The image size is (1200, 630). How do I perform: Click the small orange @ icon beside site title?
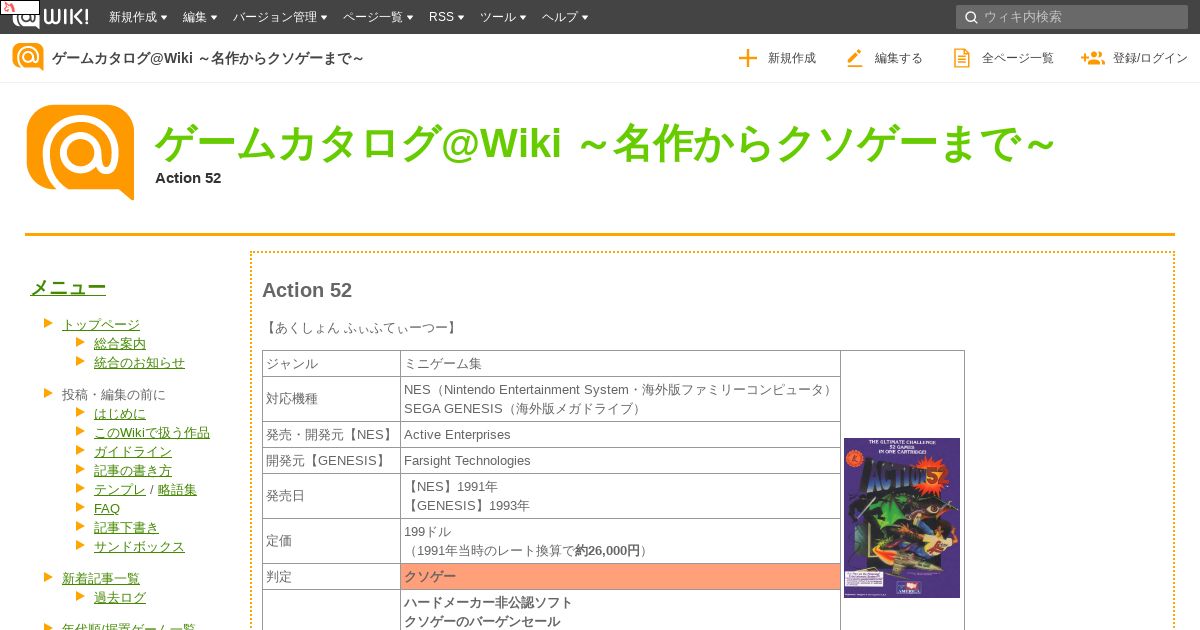(x=28, y=57)
